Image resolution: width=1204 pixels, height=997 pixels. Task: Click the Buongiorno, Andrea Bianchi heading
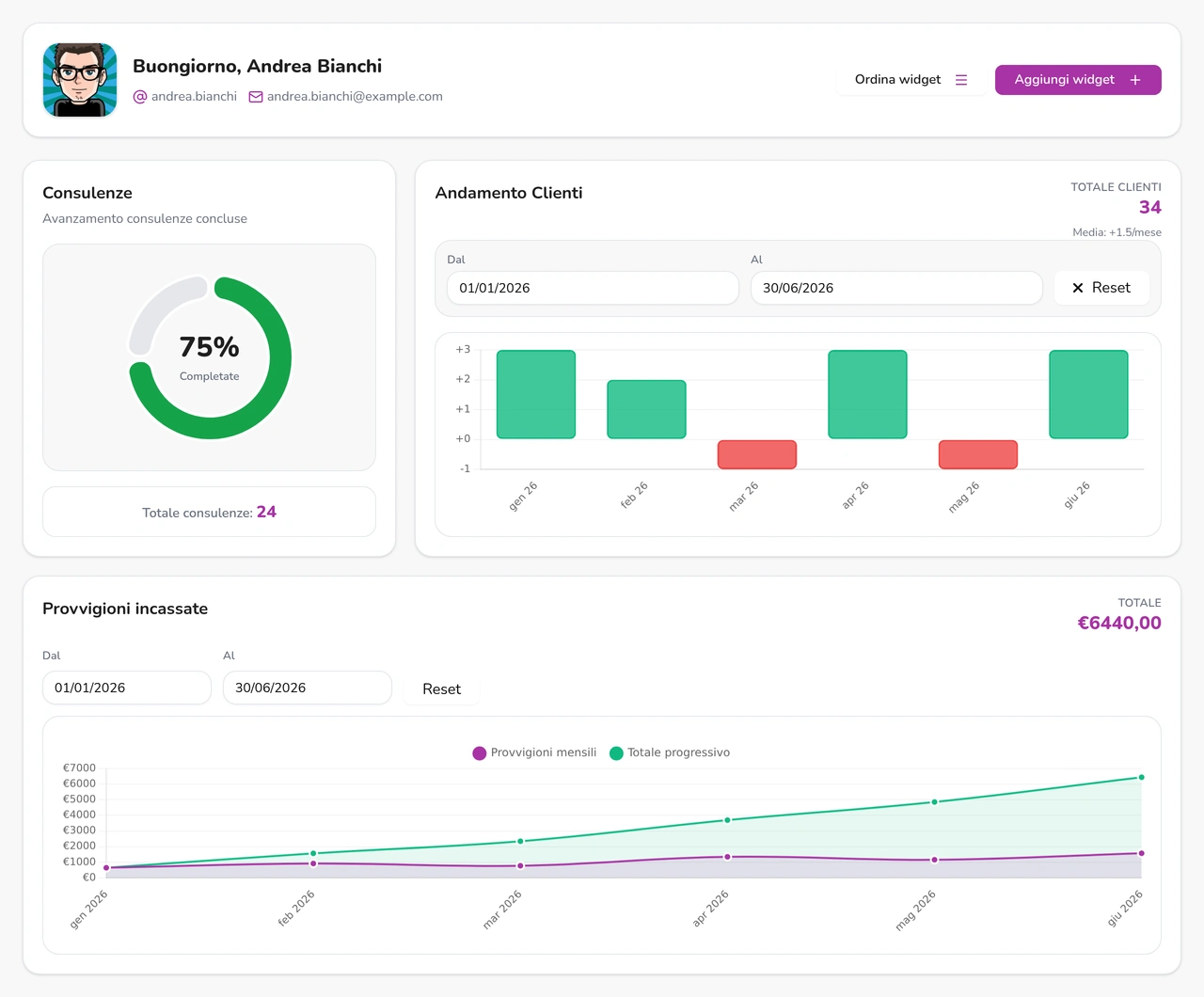257,66
